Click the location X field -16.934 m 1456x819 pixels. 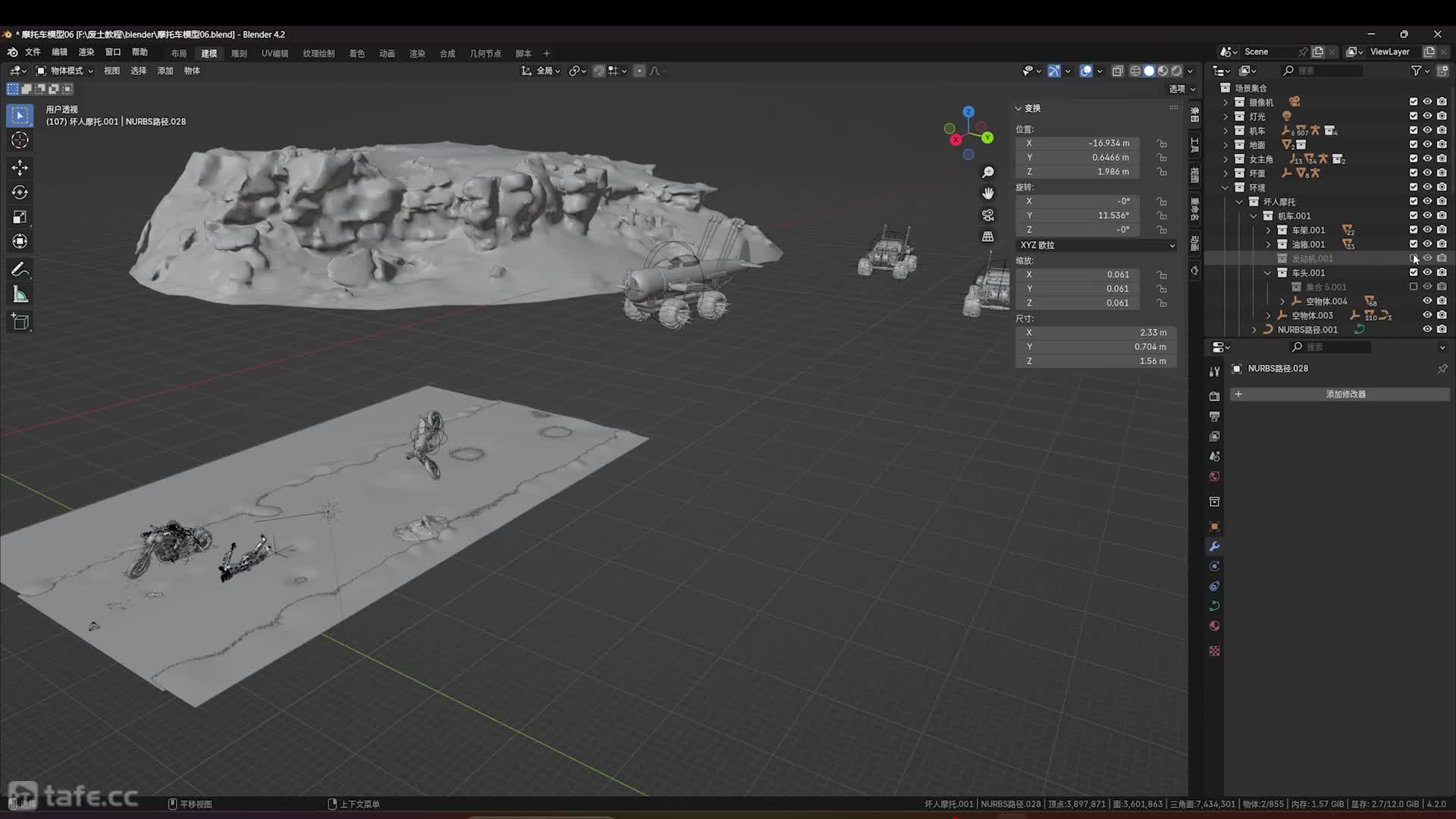(x=1078, y=143)
